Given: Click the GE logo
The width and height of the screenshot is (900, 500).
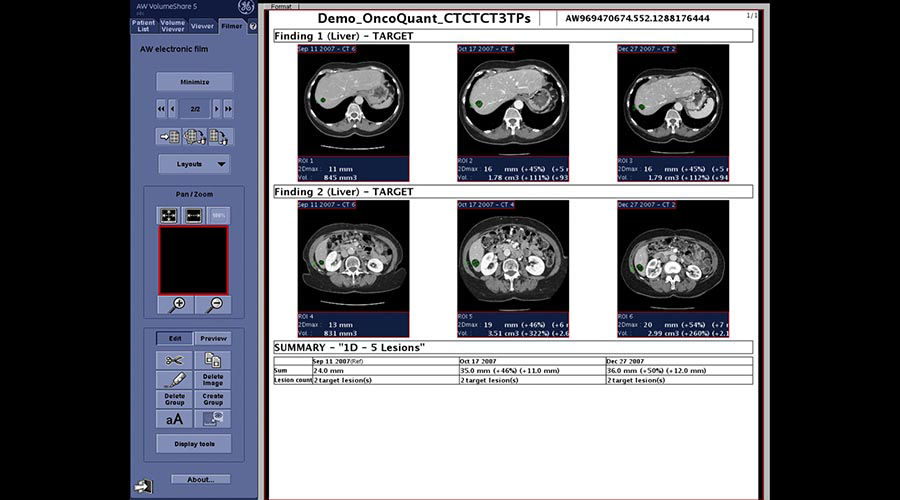Looking at the screenshot, I should [x=246, y=7].
